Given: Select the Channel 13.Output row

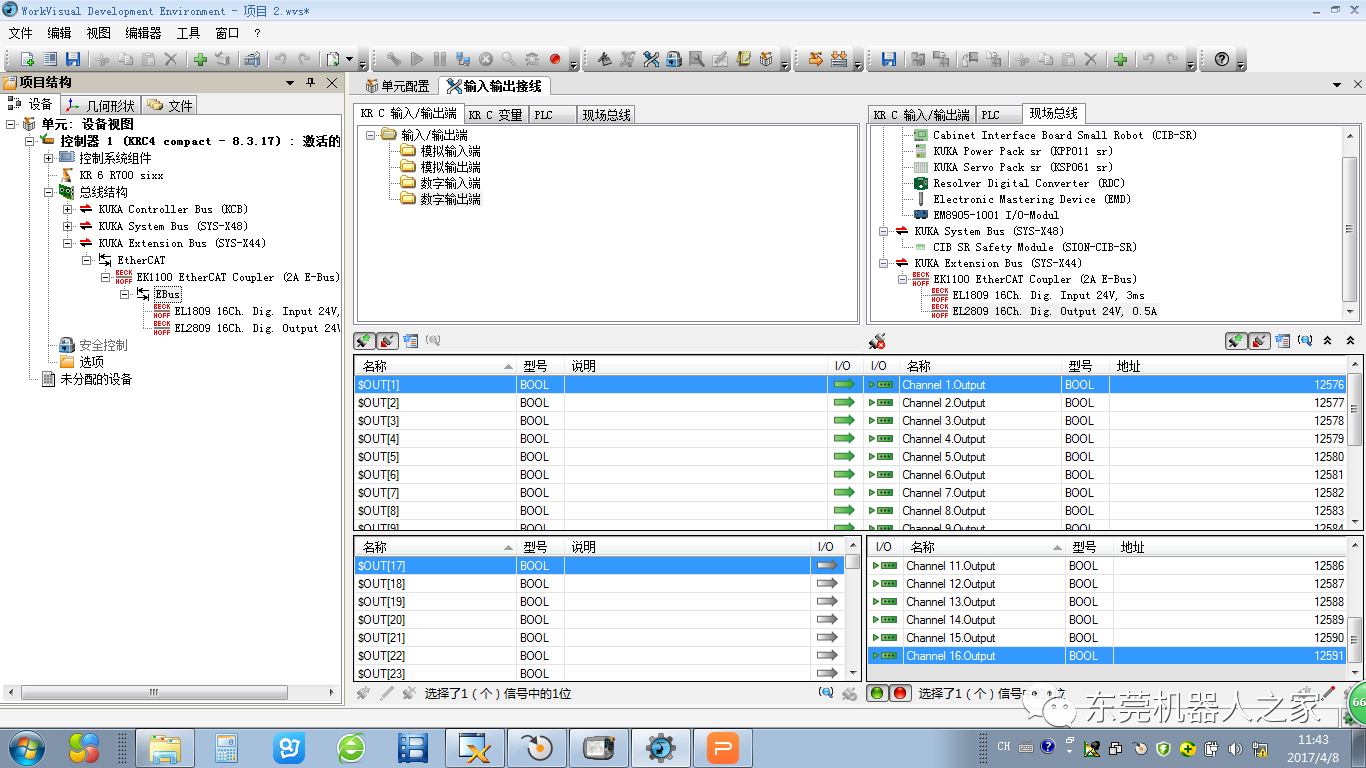Looking at the screenshot, I should [x=1106, y=602].
